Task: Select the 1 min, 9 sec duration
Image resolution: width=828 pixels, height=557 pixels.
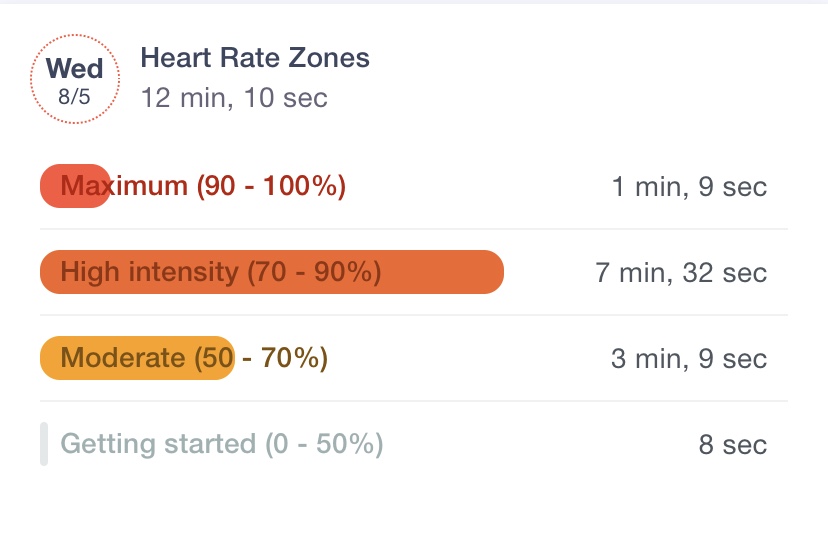Action: pos(689,187)
